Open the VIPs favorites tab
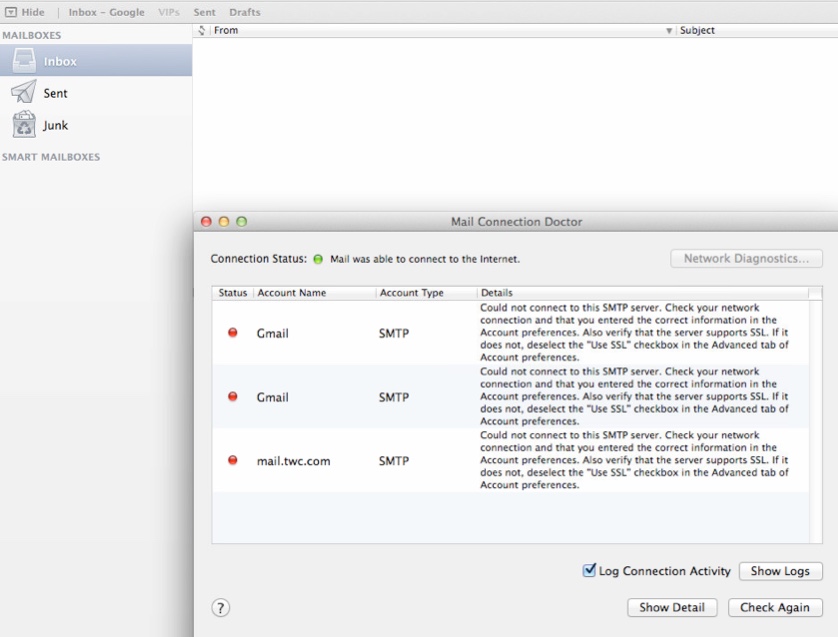Viewport: 838px width, 637px height. coord(169,12)
